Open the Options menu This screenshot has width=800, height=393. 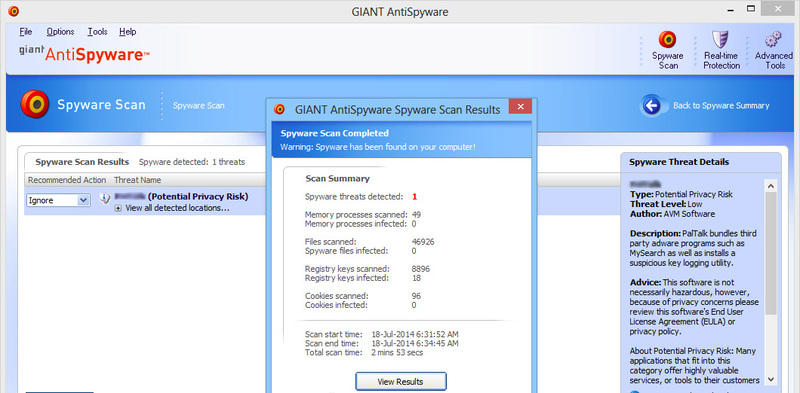pyautogui.click(x=60, y=32)
